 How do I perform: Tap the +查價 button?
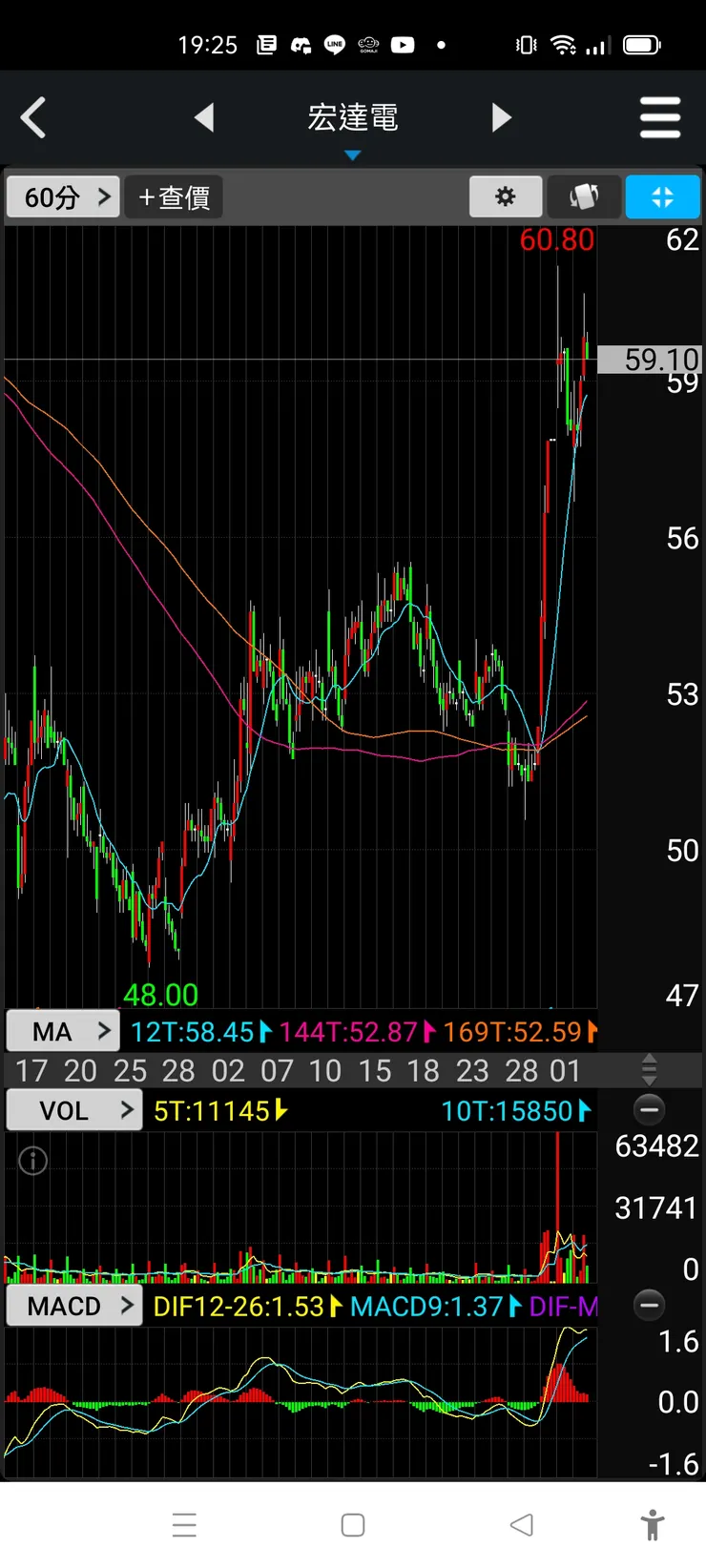click(174, 197)
